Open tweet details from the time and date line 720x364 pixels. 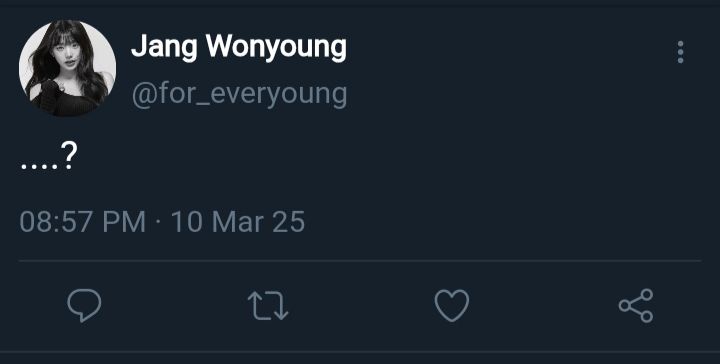coord(162,222)
